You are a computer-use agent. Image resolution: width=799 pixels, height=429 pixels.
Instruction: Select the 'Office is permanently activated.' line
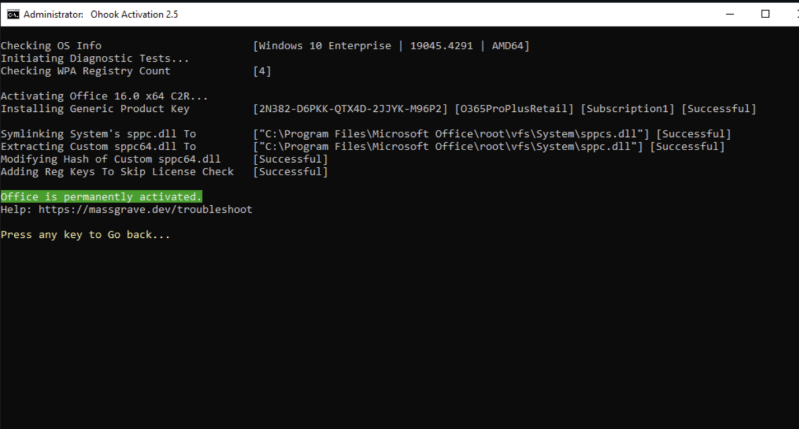point(101,197)
